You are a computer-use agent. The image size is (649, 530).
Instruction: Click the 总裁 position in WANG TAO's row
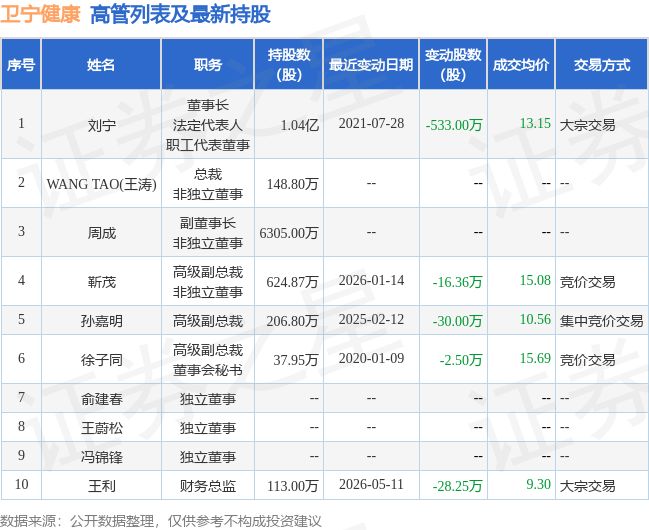(x=208, y=174)
